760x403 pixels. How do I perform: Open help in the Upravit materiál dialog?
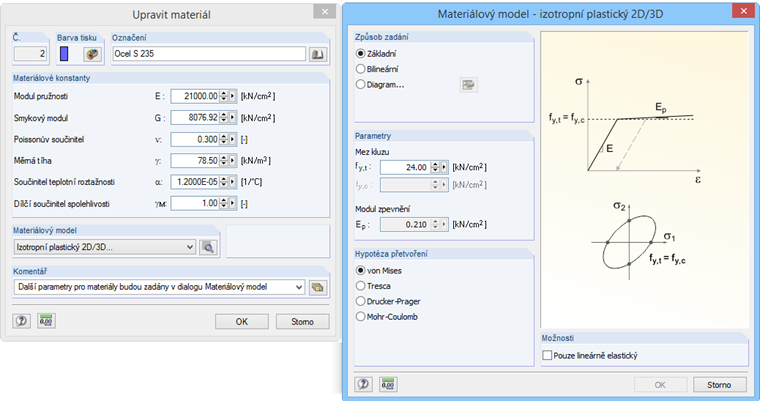21,322
